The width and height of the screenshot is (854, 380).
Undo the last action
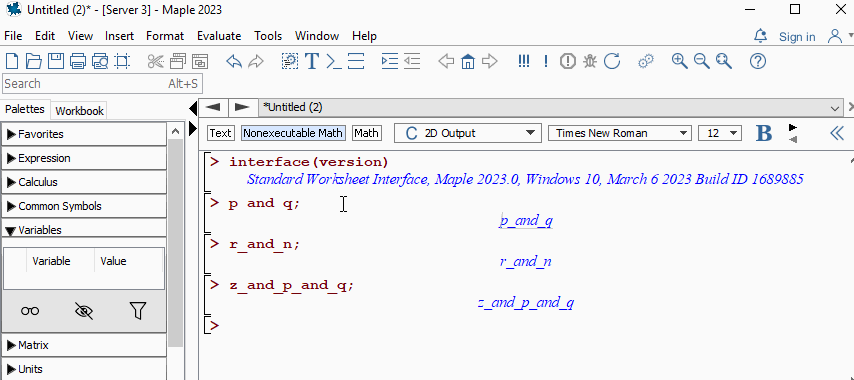point(234,61)
